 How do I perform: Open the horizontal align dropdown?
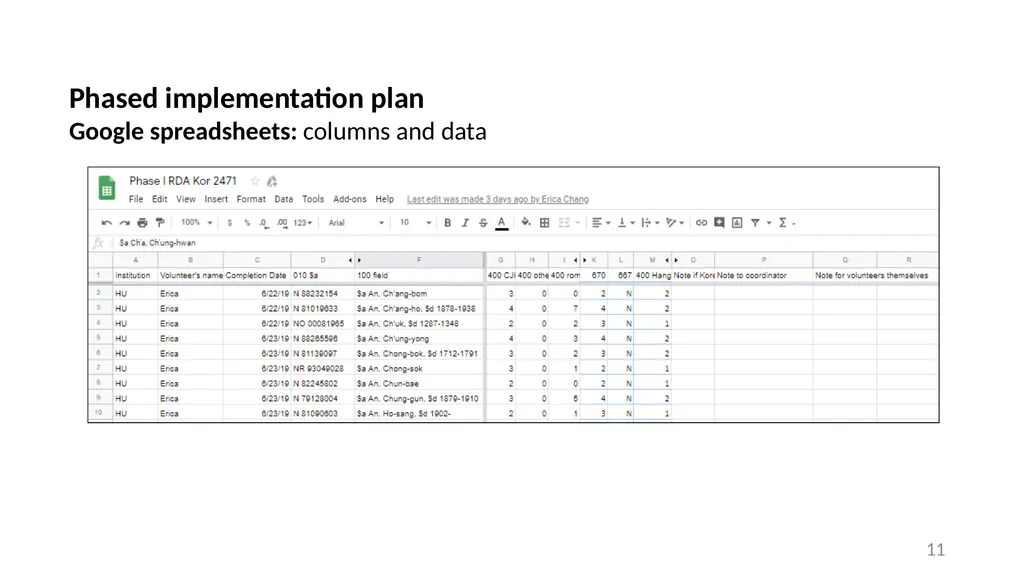click(x=601, y=223)
